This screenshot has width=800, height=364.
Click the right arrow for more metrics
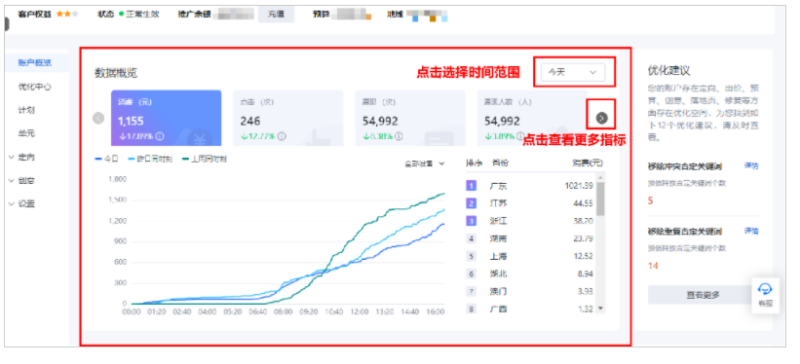coord(602,118)
